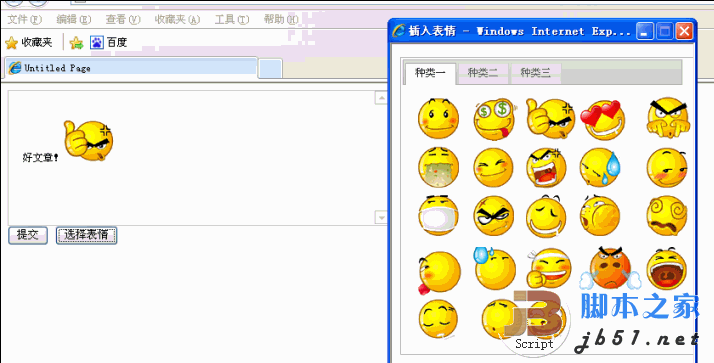The height and width of the screenshot is (363, 714).
Task: Click the add-to-favorites star arrow icon
Action: tap(76, 43)
